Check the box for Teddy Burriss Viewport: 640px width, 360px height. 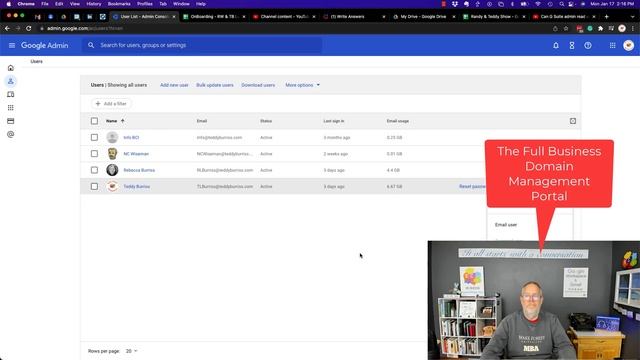click(94, 187)
